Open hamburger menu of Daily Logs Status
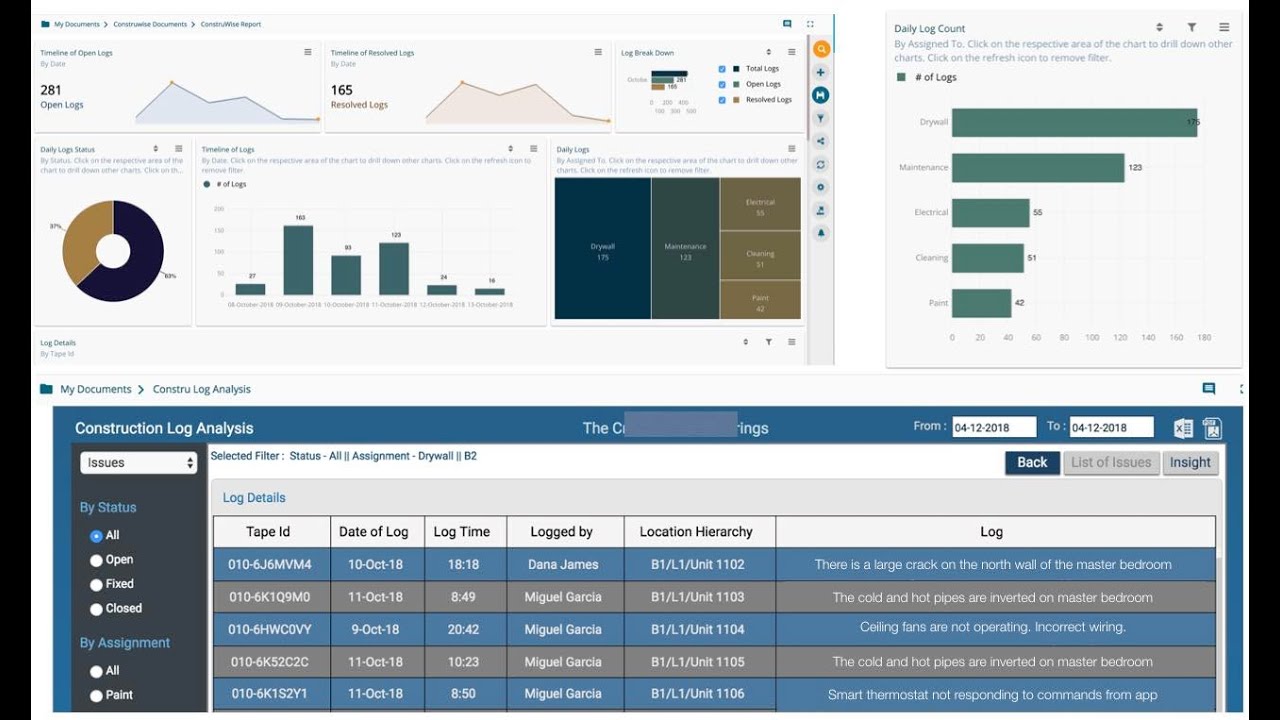 178,149
